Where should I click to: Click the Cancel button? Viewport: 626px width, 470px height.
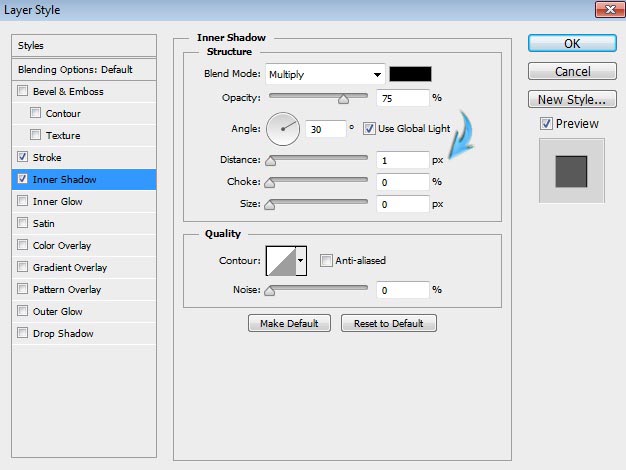tap(572, 71)
